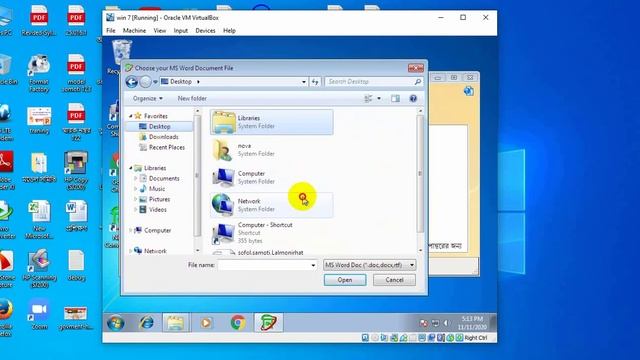The height and width of the screenshot is (360, 640).
Task: Select Network in navigation pane
Action: [155, 251]
